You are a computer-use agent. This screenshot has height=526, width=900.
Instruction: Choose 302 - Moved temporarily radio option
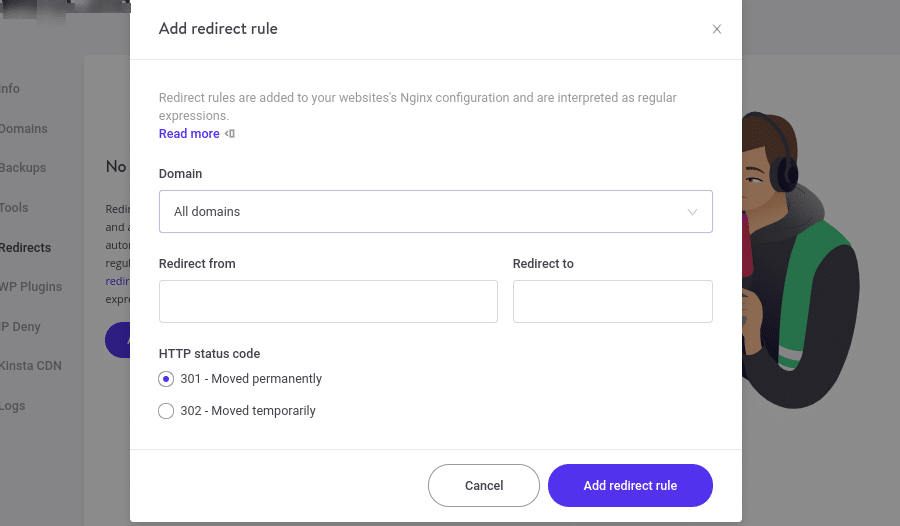(166, 411)
